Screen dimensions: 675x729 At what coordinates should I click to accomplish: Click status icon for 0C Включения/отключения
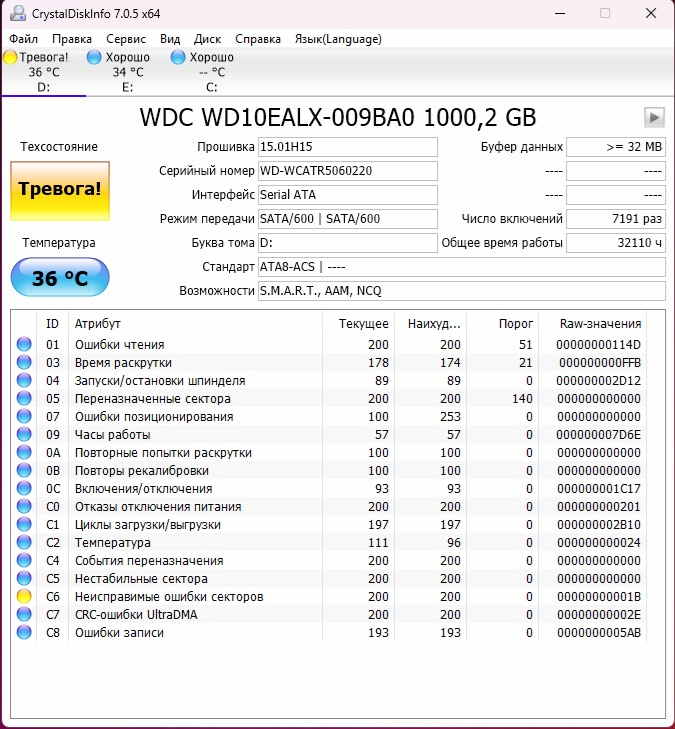coord(24,488)
